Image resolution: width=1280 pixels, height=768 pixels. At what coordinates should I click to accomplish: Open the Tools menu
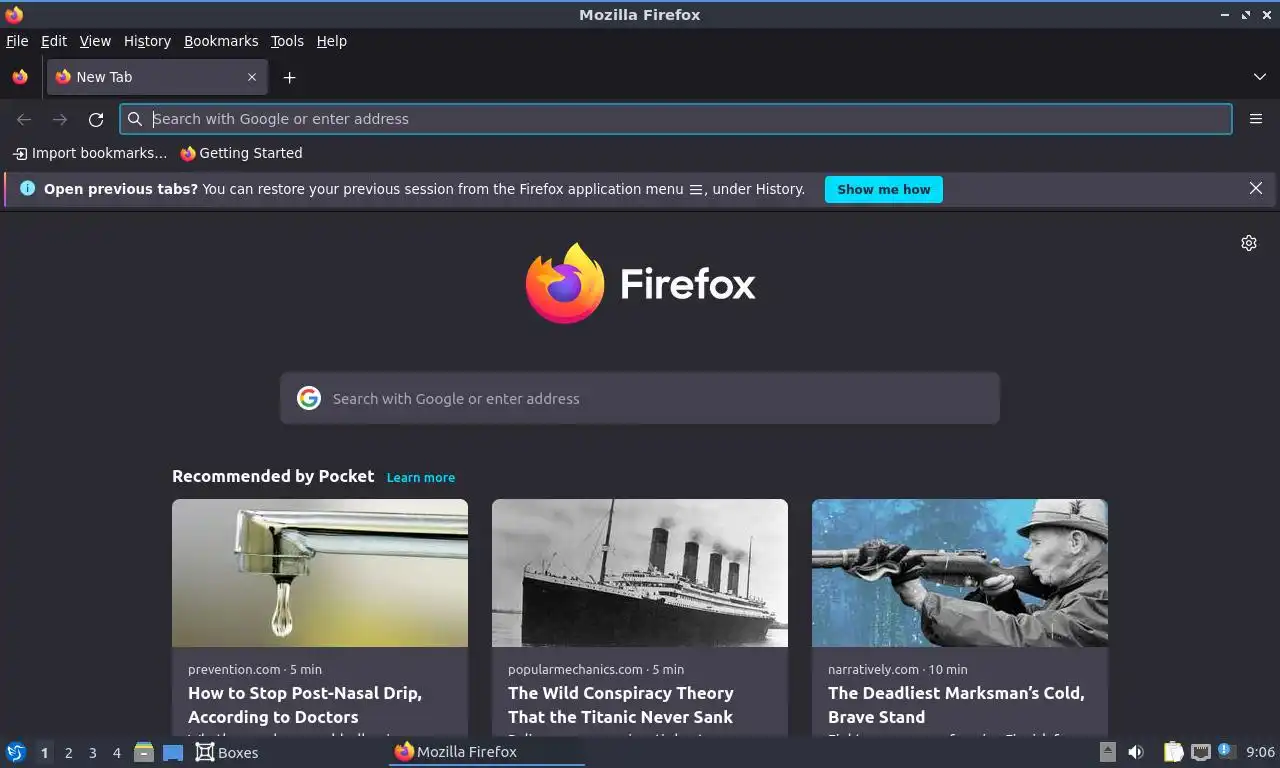[x=287, y=41]
